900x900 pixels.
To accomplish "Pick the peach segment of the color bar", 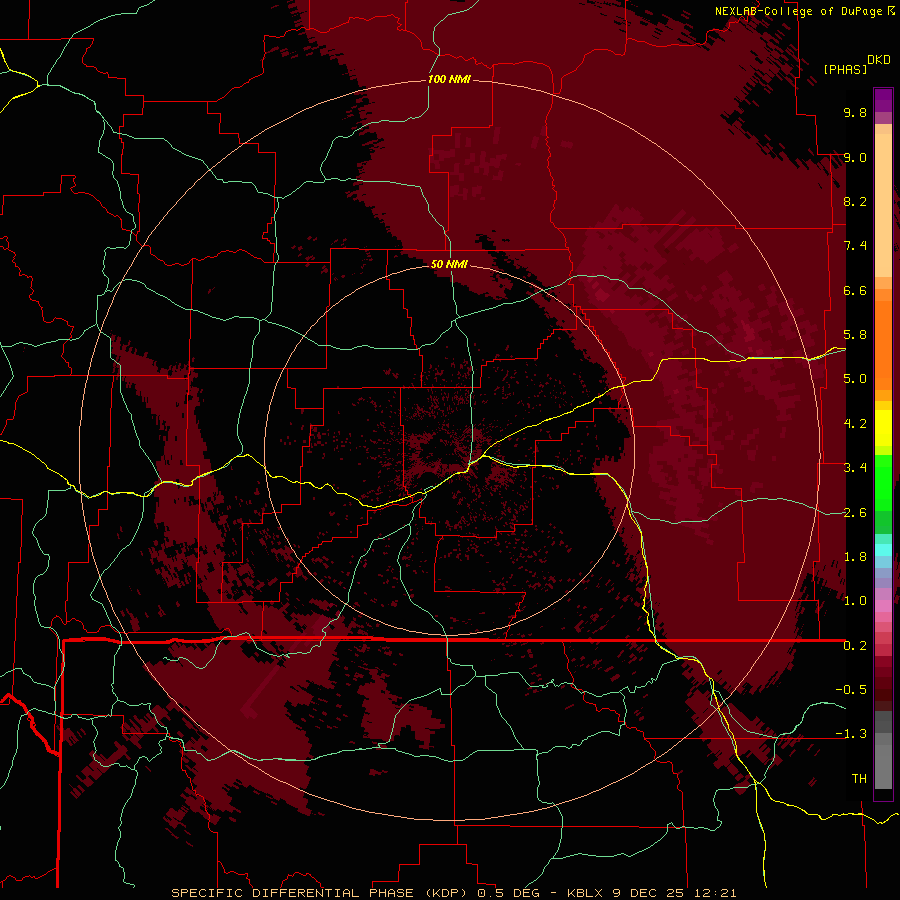I will click(x=883, y=205).
